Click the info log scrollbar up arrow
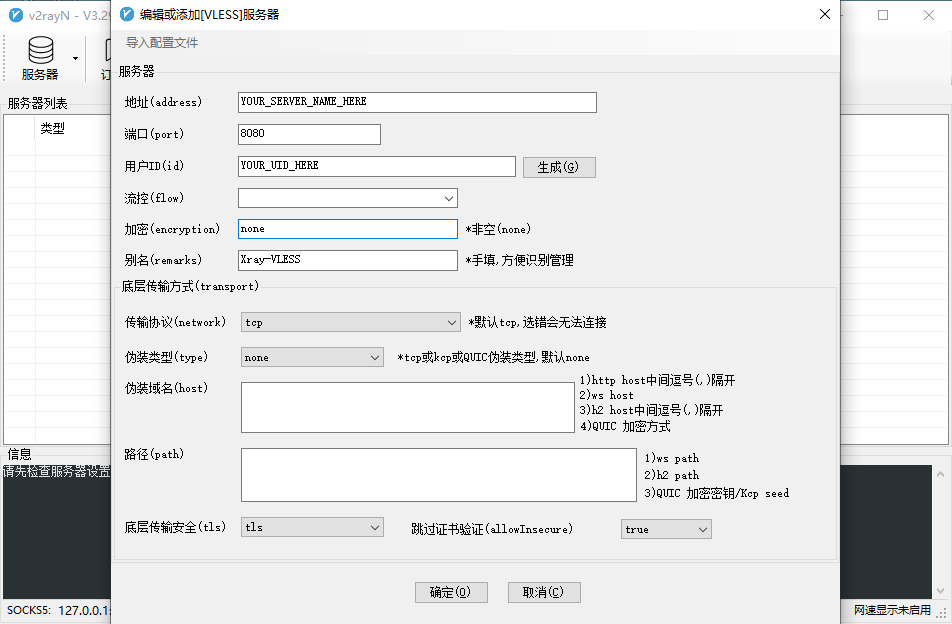952x624 pixels. tap(940, 474)
